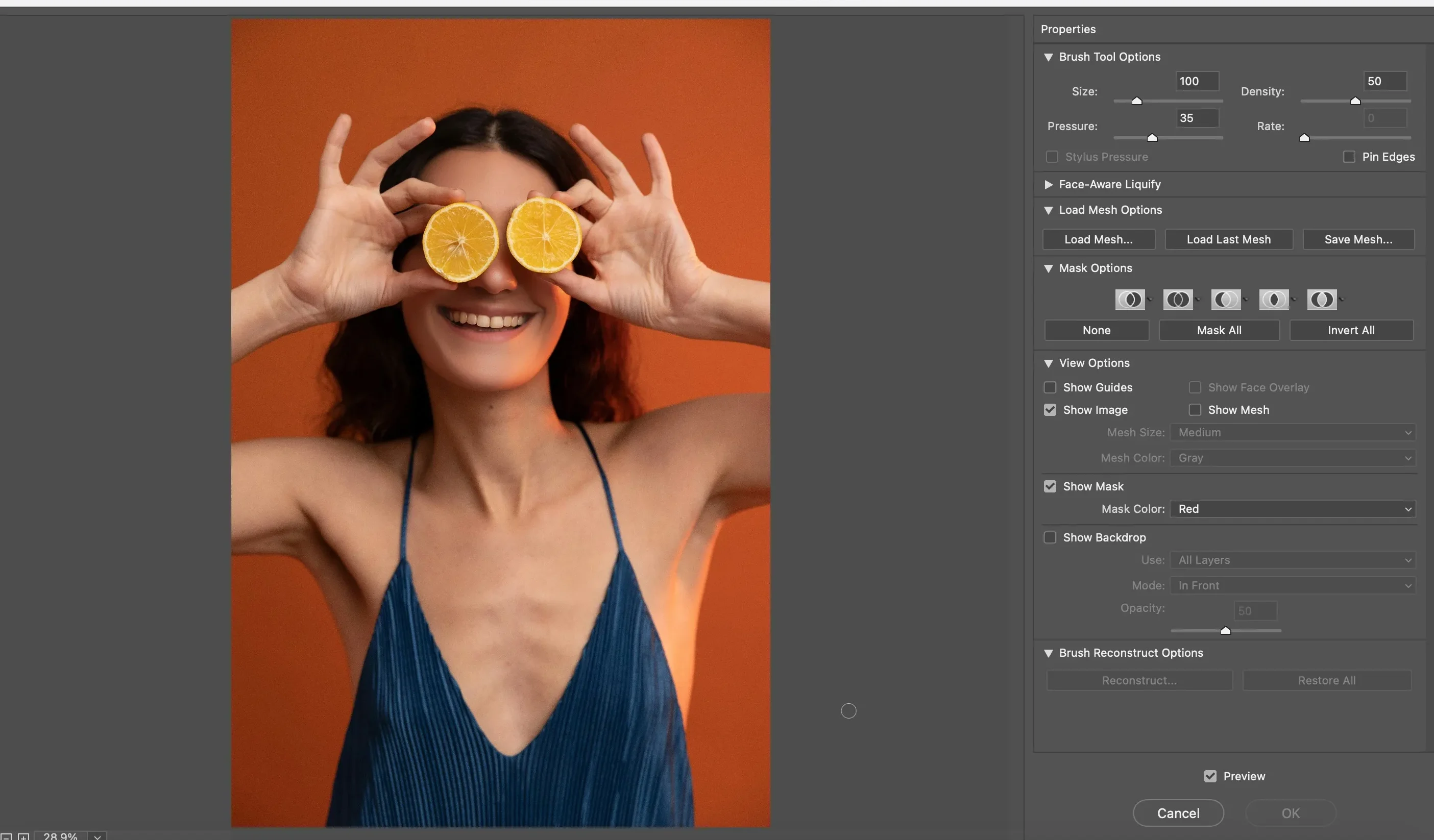This screenshot has height=840, width=1434.
Task: Click the Add to Selection mask icon
Action: [1177, 299]
